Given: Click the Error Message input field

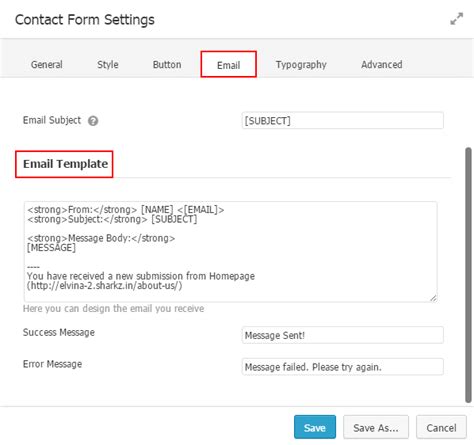Looking at the screenshot, I should [343, 367].
